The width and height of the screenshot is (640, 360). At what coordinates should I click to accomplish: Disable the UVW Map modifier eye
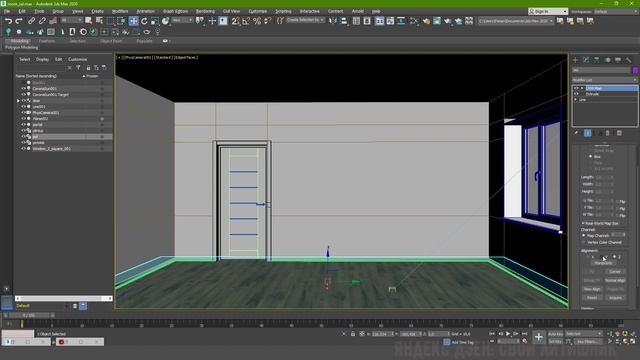pos(577,88)
